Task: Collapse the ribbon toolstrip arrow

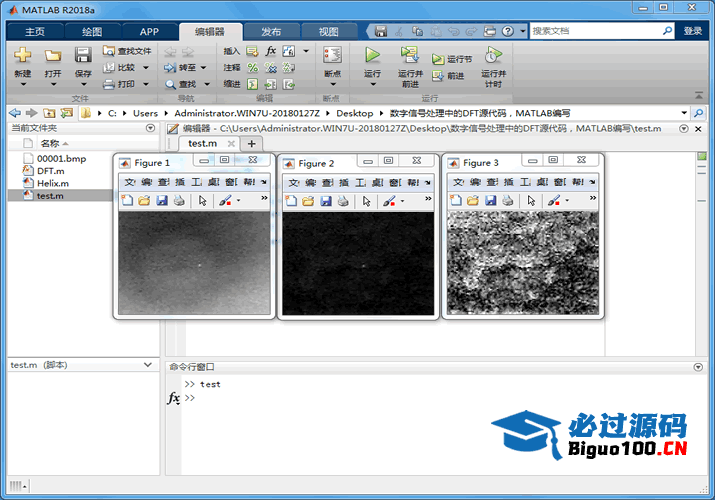Action: pyautogui.click(x=699, y=95)
